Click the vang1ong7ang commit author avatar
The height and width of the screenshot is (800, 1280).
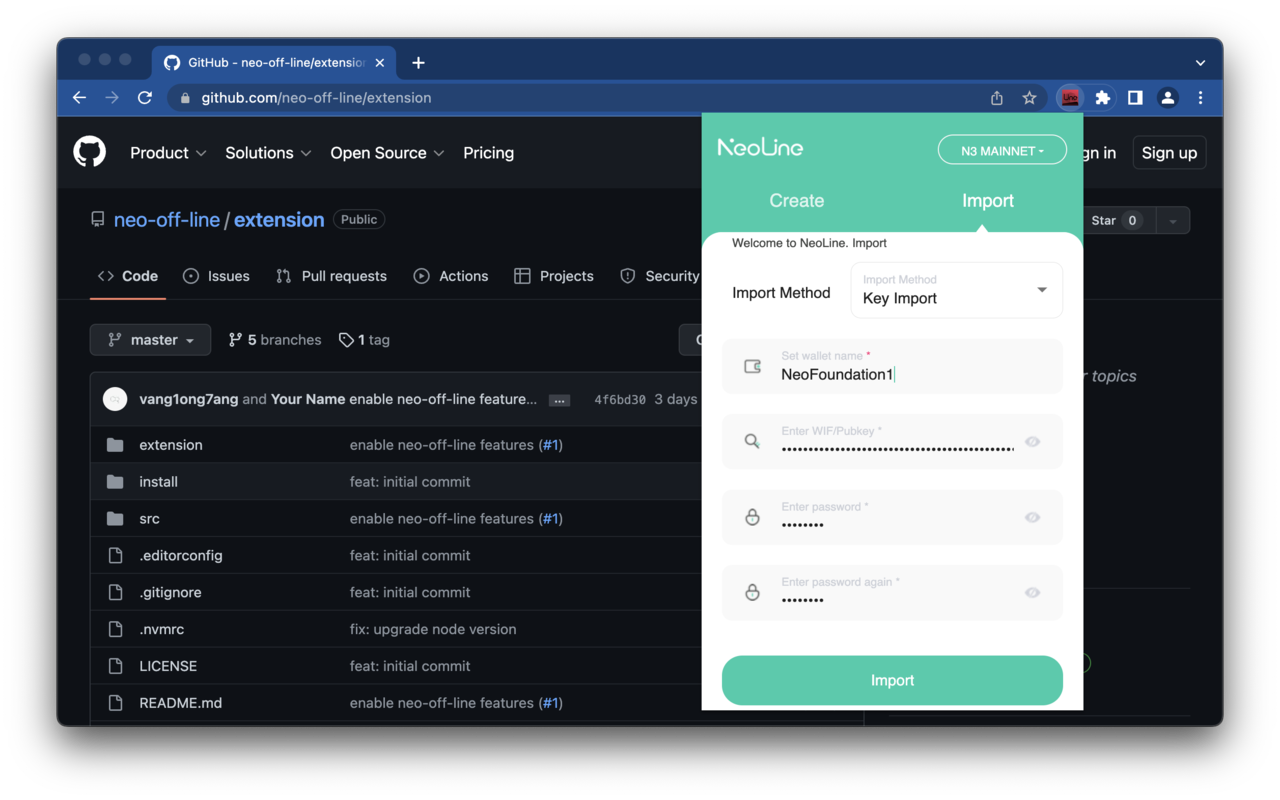[115, 399]
